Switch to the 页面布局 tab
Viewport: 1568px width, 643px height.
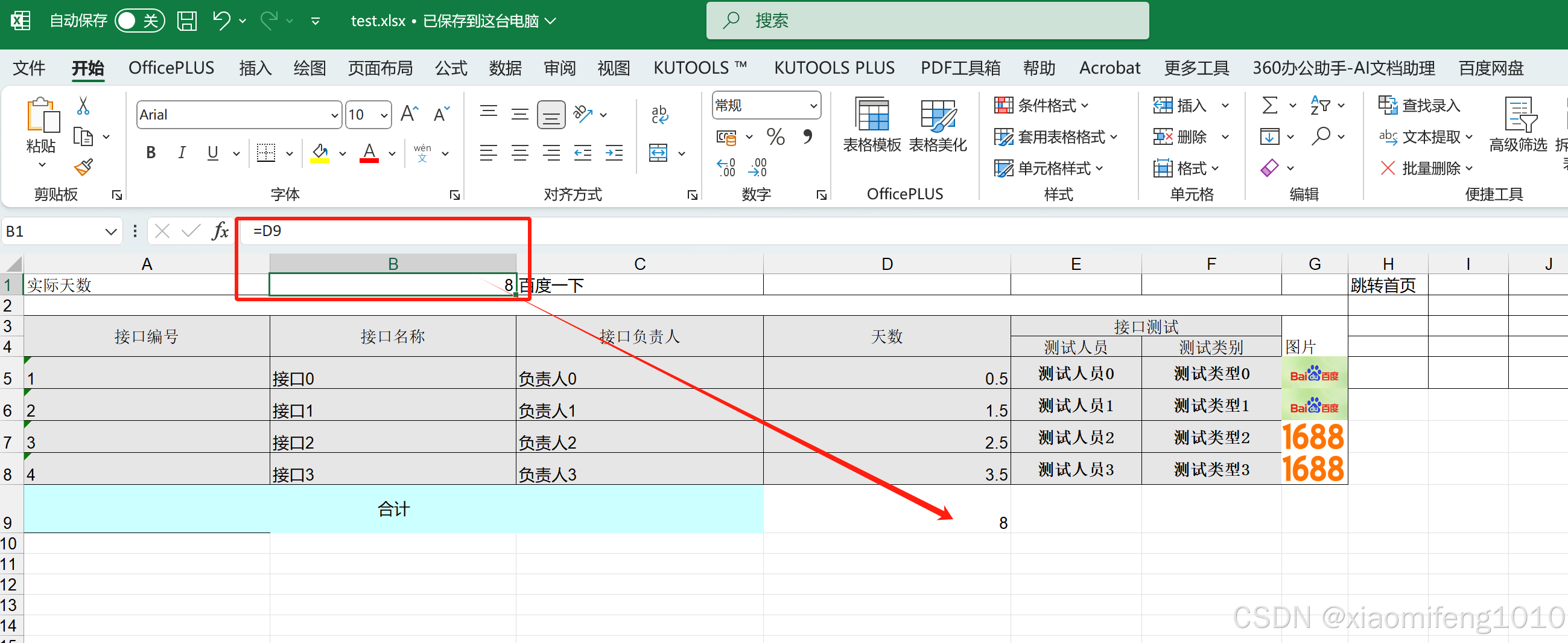[x=380, y=68]
